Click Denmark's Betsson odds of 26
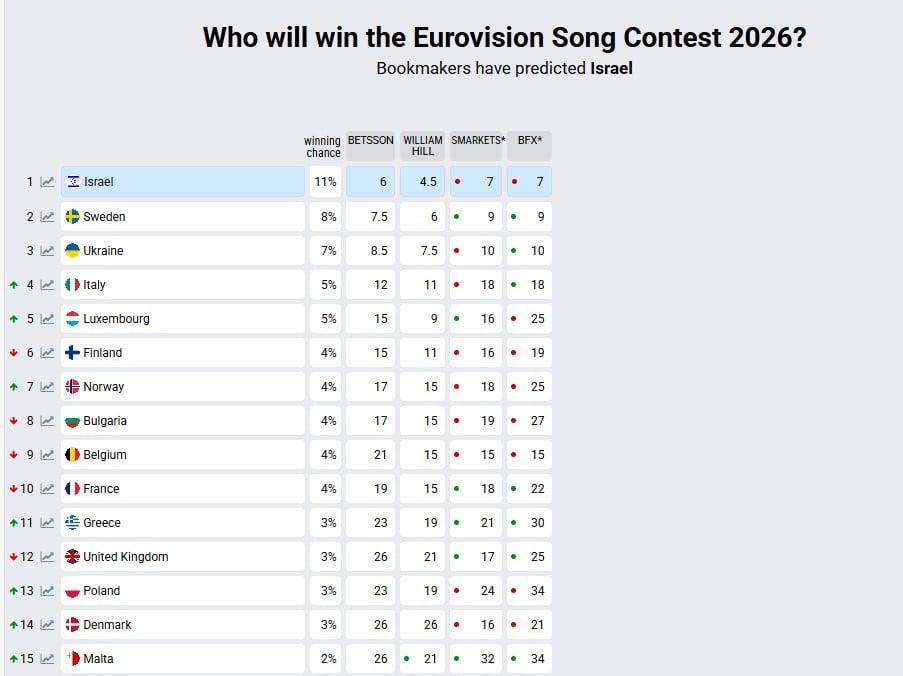 pyautogui.click(x=370, y=625)
